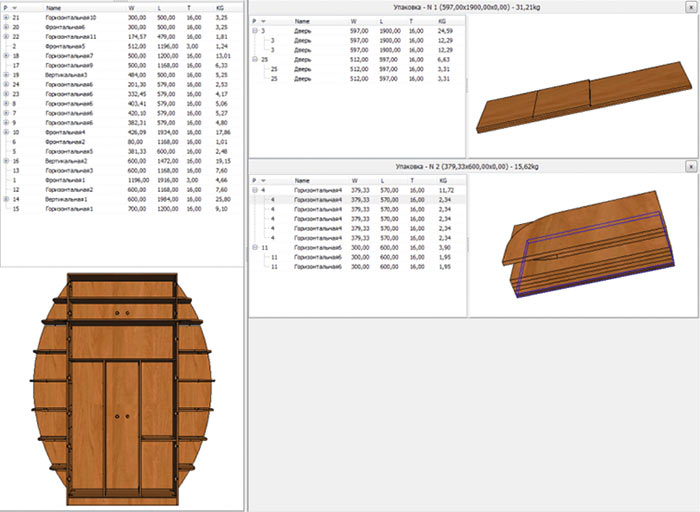Open P column sort arrow in main parts list
Image resolution: width=700 pixels, height=512 pixels.
tap(12, 8)
